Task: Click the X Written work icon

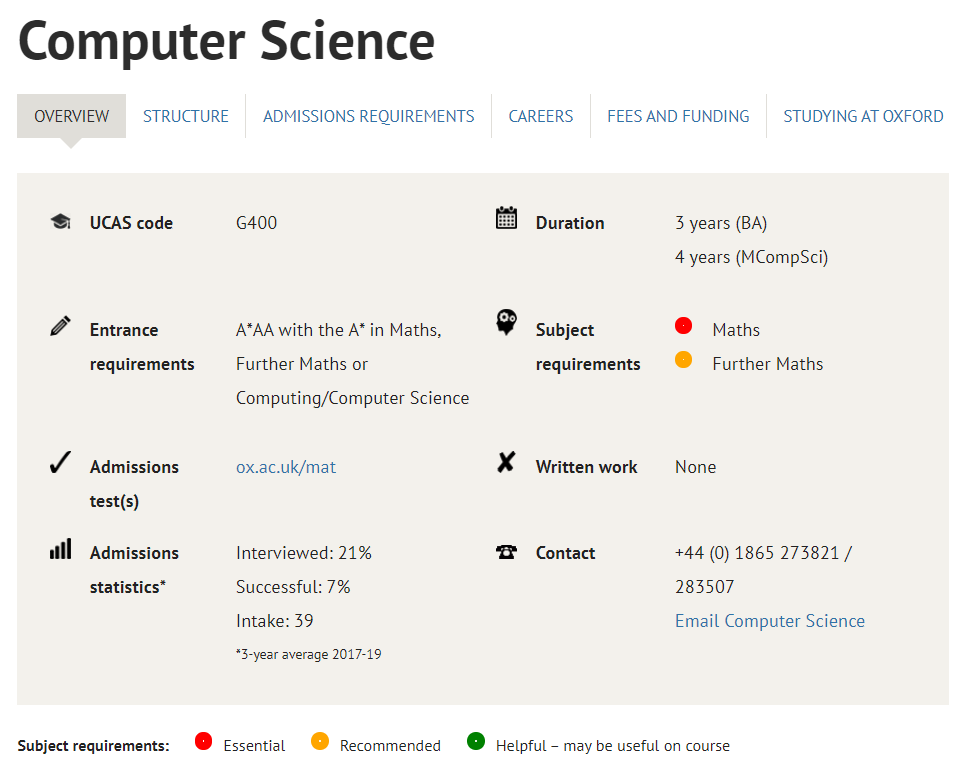Action: pyautogui.click(x=506, y=462)
